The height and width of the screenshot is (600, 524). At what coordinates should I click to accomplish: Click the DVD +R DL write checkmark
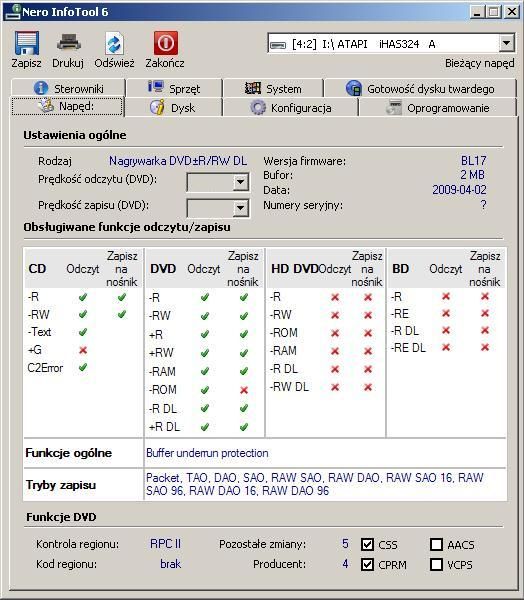(x=244, y=427)
